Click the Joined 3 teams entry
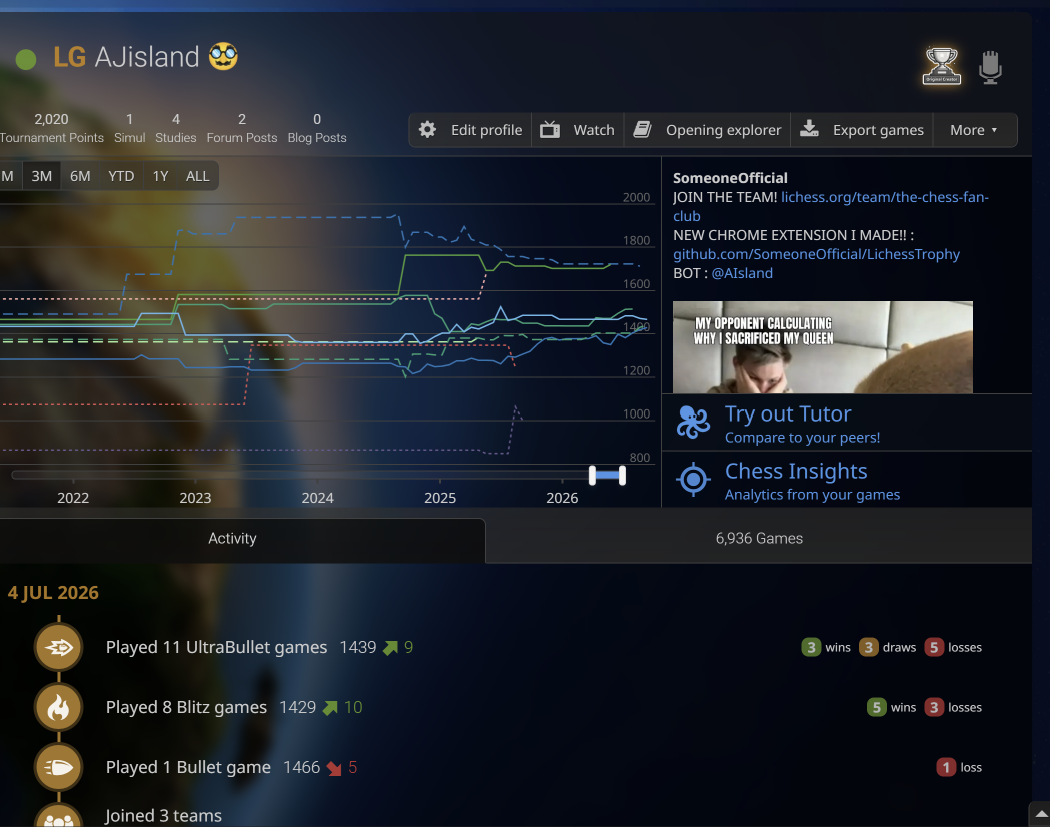1050x828 pixels. [163, 815]
